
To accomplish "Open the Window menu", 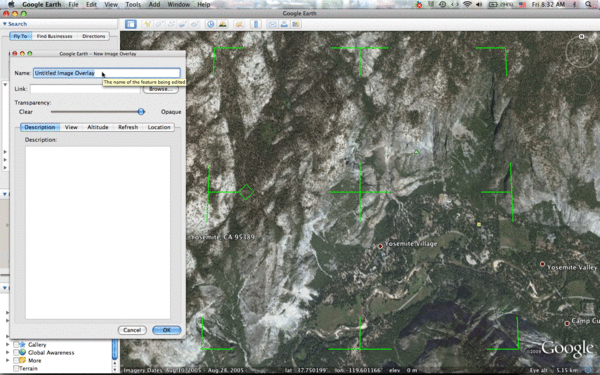I will pyautogui.click(x=179, y=5).
